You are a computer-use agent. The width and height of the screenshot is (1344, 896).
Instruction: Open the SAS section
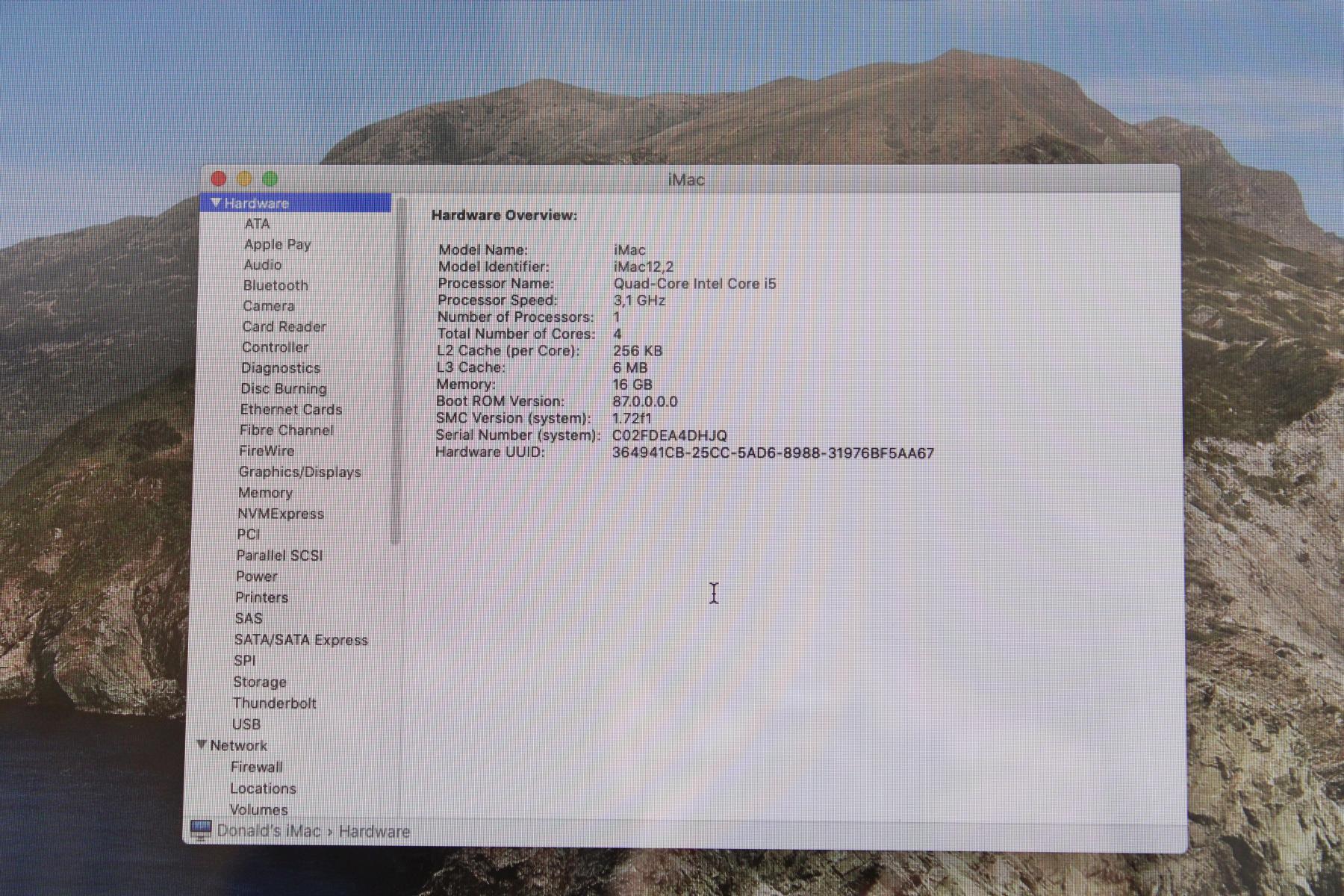249,618
